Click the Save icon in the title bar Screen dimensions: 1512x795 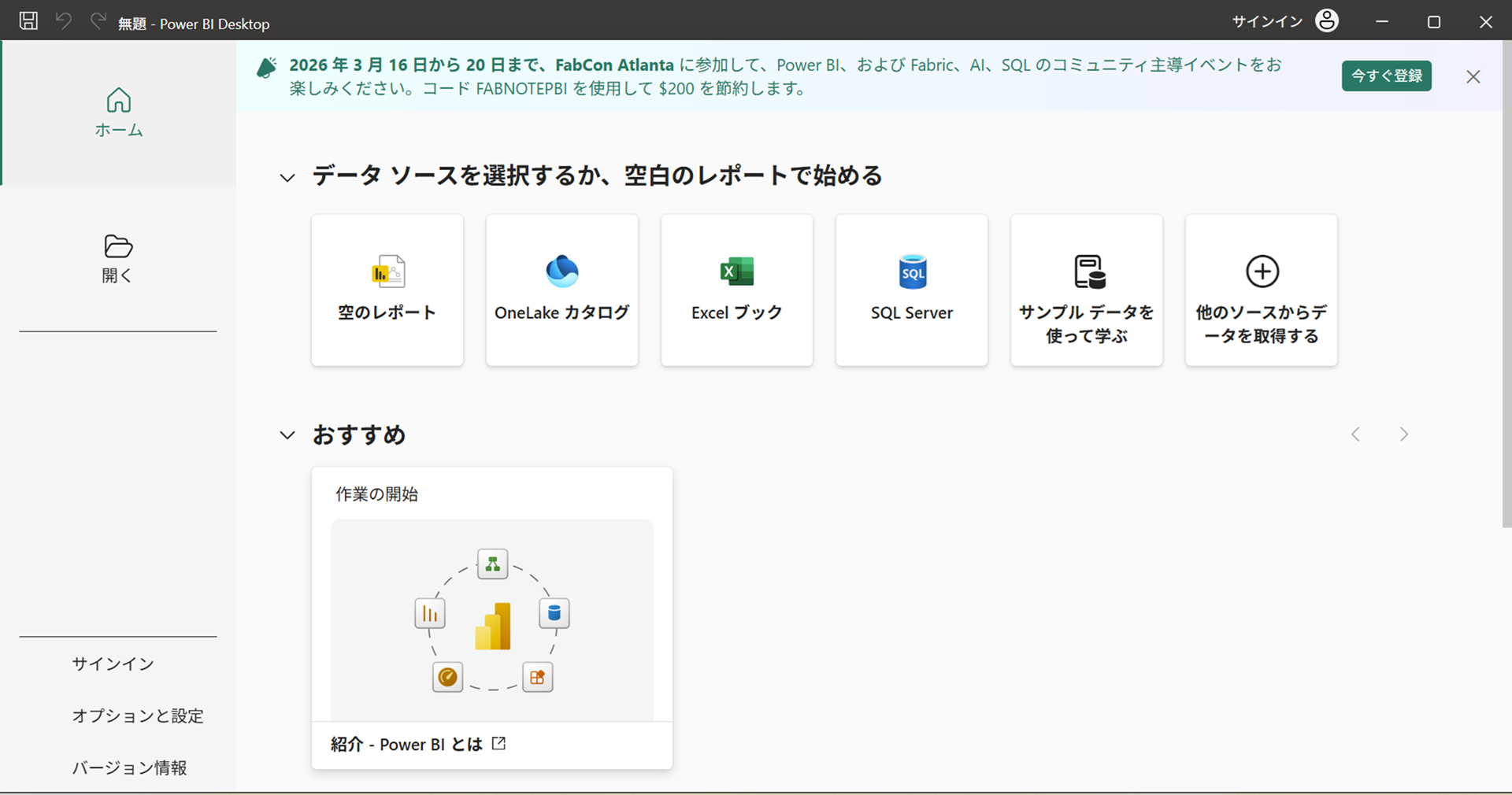28,20
